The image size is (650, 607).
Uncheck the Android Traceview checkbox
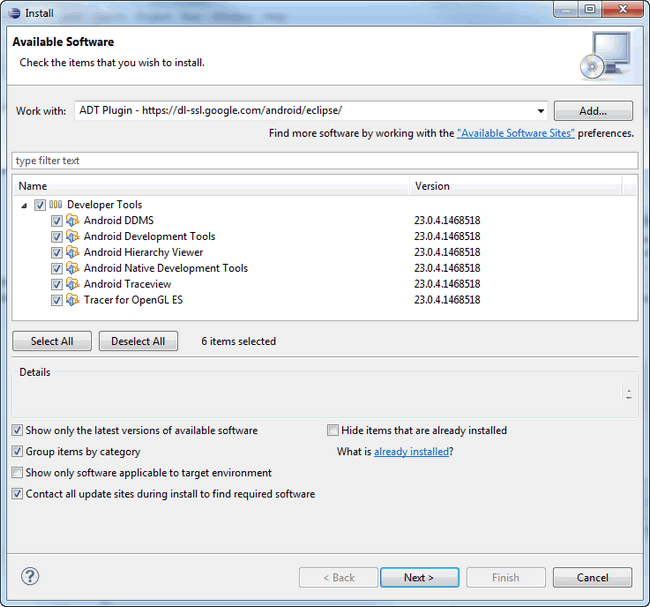tap(57, 284)
